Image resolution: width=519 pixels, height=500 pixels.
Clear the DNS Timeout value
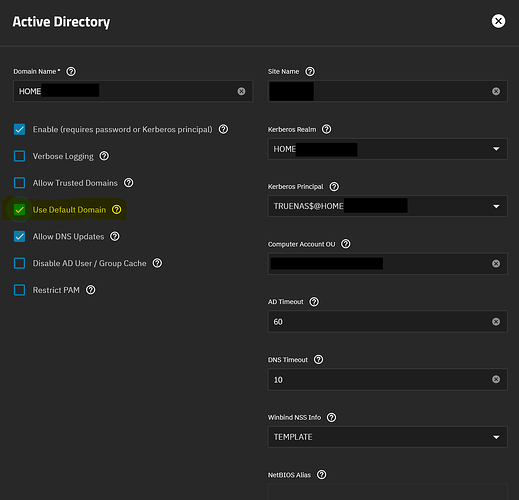496,379
